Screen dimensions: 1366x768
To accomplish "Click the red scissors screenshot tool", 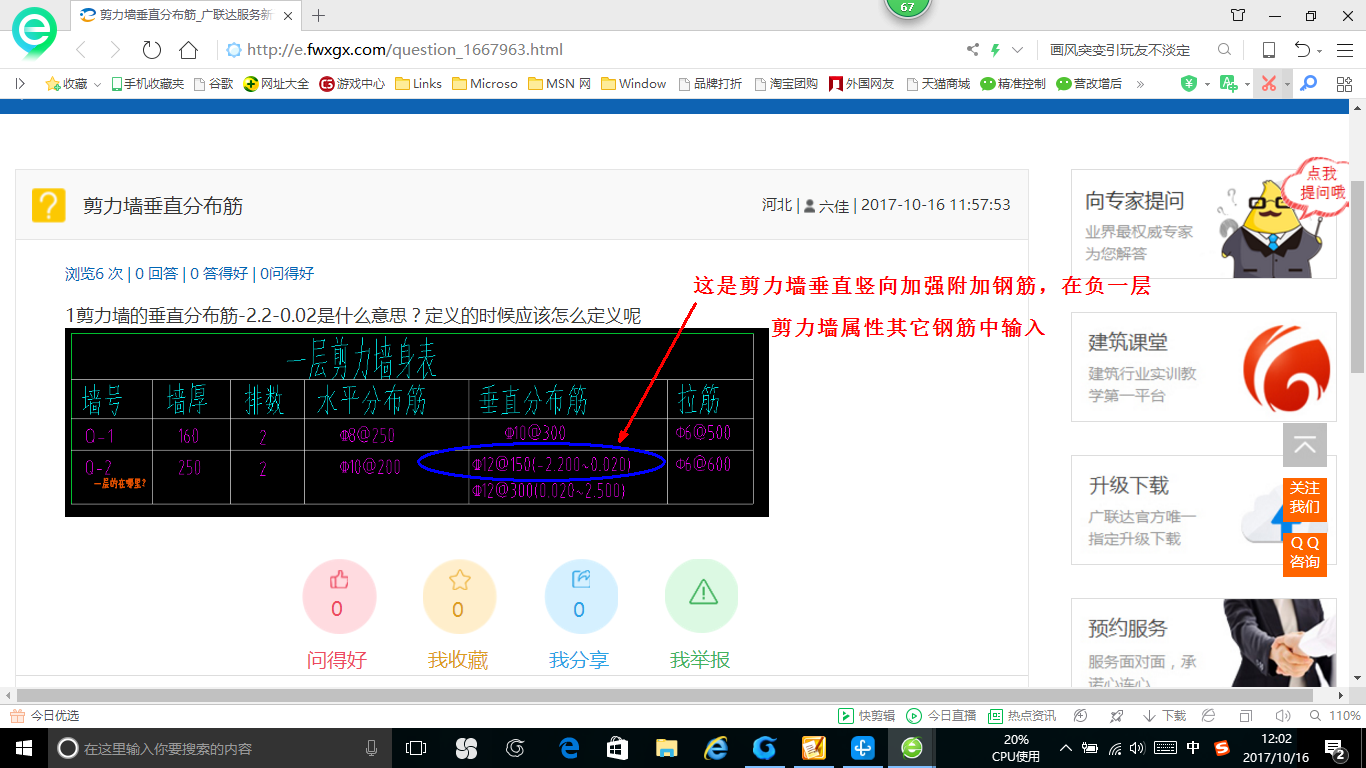I will click(x=1268, y=84).
